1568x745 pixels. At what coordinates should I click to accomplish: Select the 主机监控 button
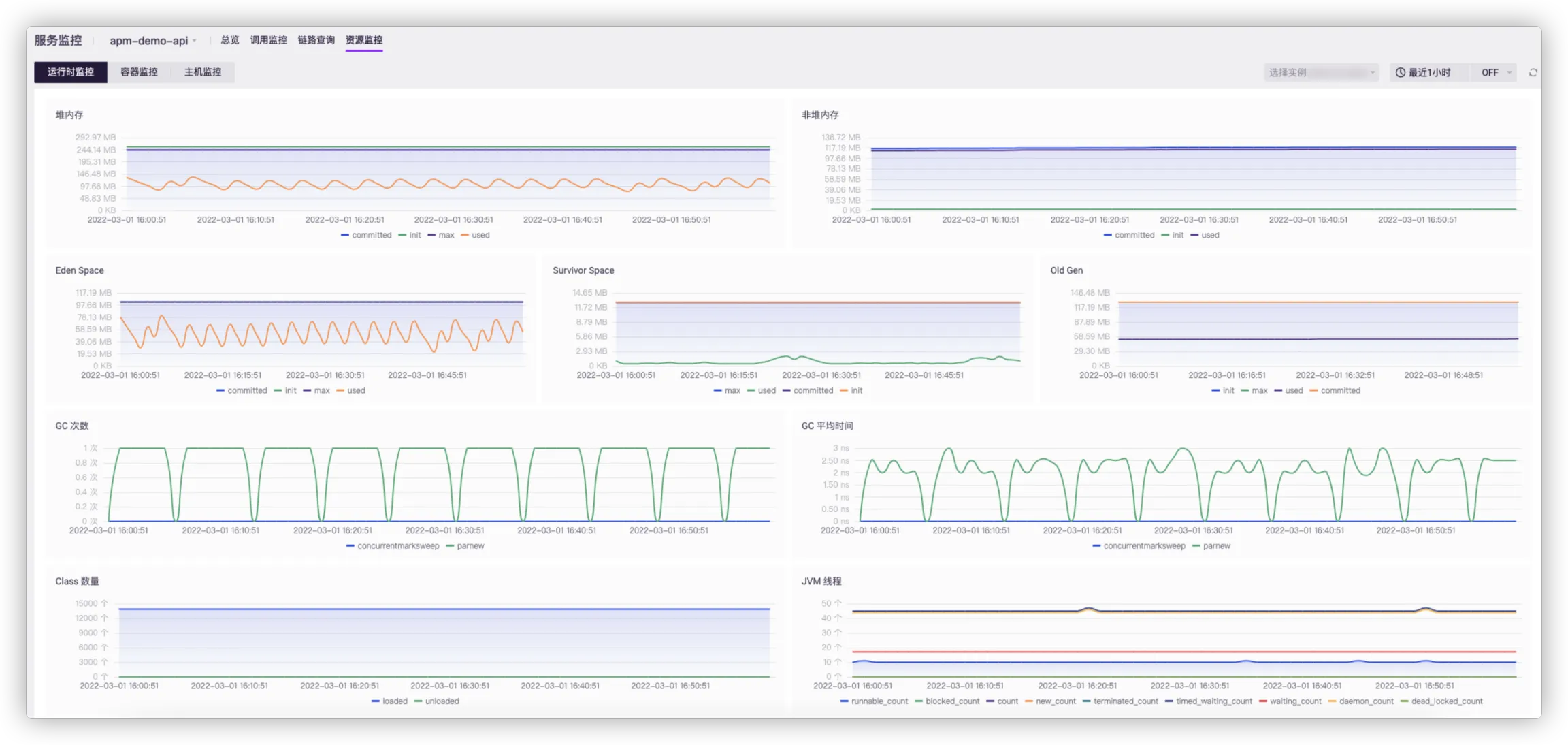pyautogui.click(x=202, y=72)
